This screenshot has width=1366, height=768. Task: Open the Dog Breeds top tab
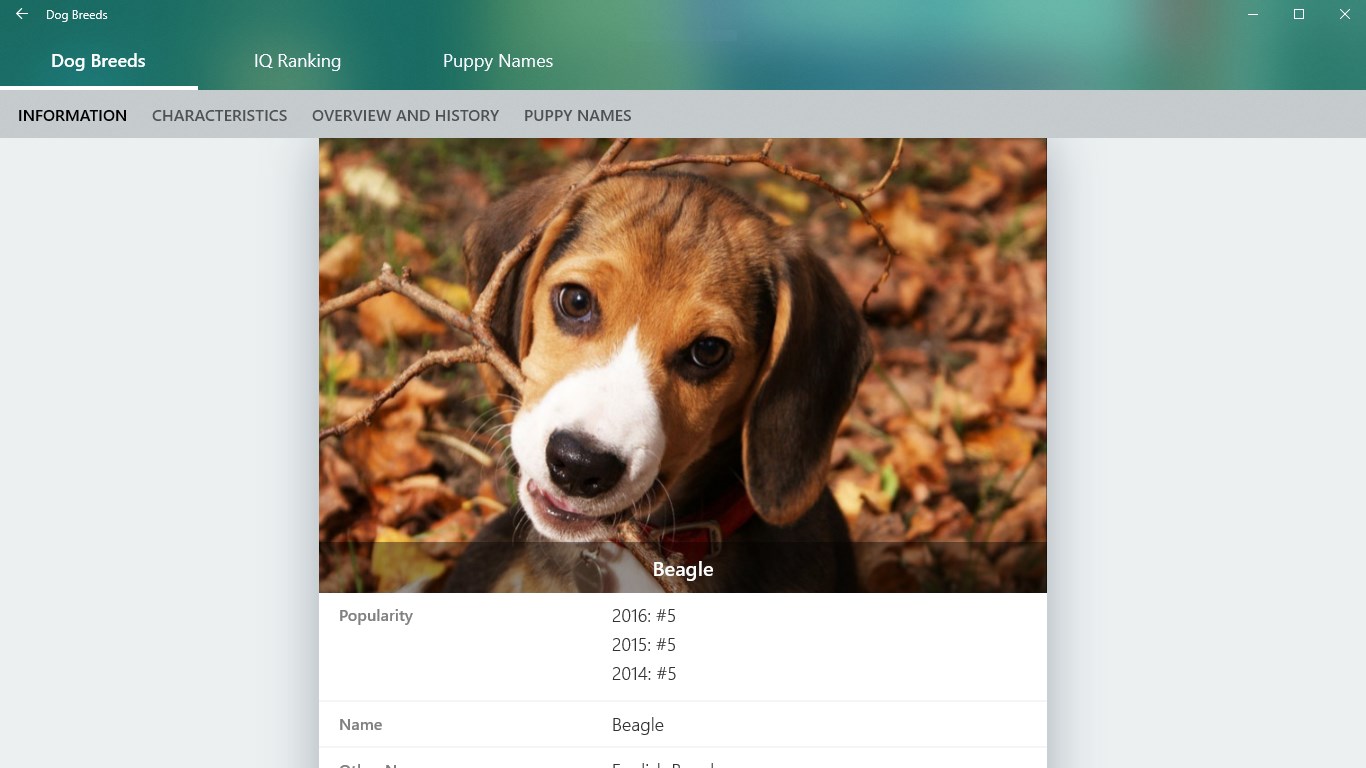click(98, 61)
